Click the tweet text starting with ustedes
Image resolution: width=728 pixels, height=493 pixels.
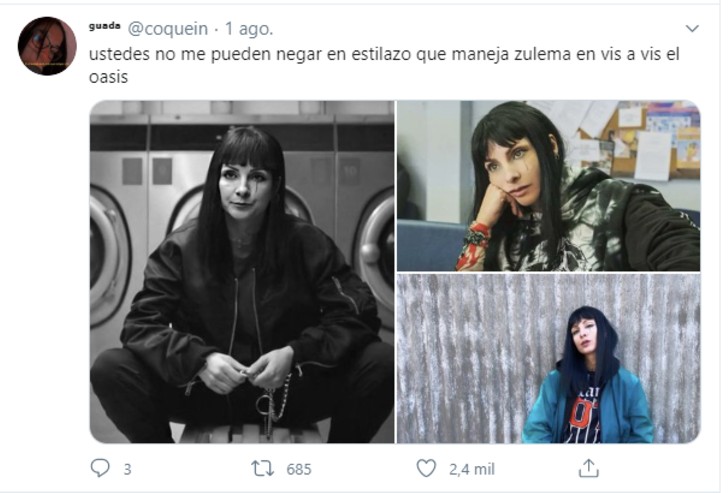click(x=384, y=65)
